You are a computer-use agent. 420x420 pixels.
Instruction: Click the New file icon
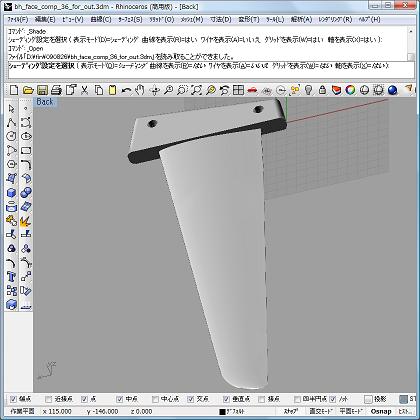(x=14, y=90)
